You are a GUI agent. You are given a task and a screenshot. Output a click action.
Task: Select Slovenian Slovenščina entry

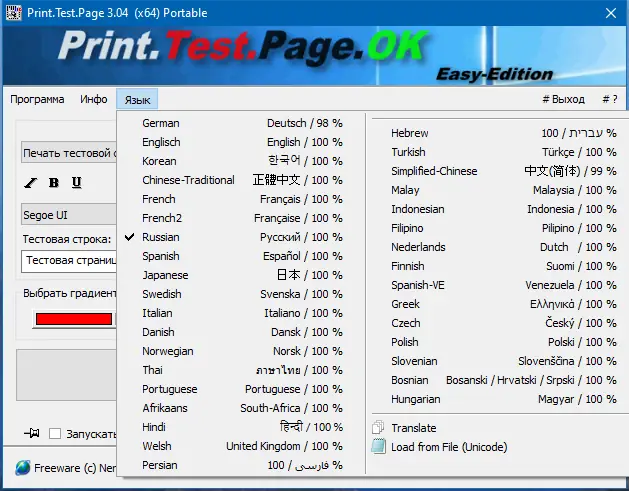(x=498, y=361)
